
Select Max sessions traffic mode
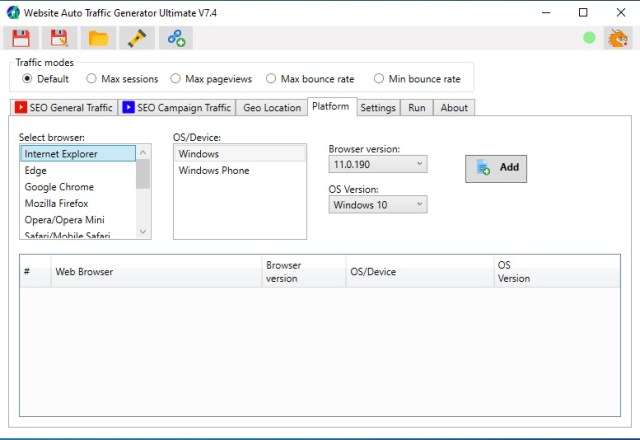pos(122,79)
